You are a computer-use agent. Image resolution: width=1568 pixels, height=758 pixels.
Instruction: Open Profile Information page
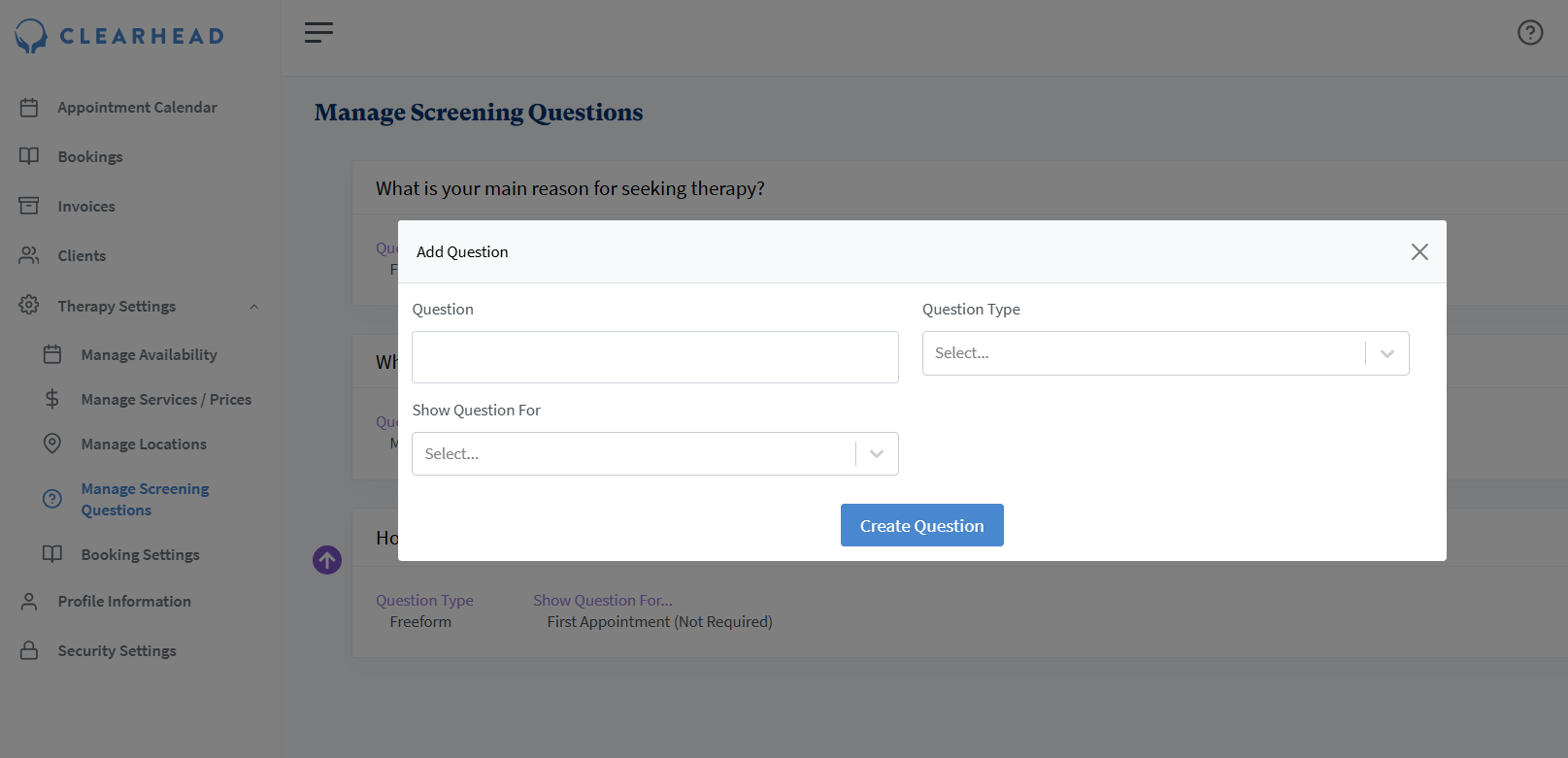[x=124, y=602]
